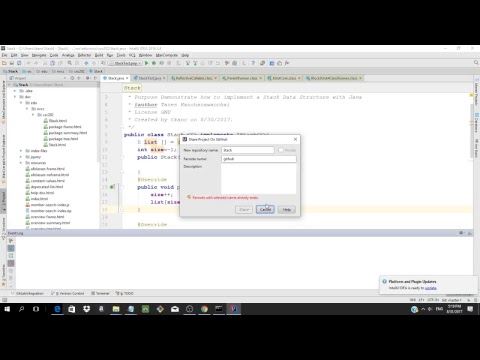The height and width of the screenshot is (360, 480).
Task: Expand the .idea folder in project tree
Action: 15,91
